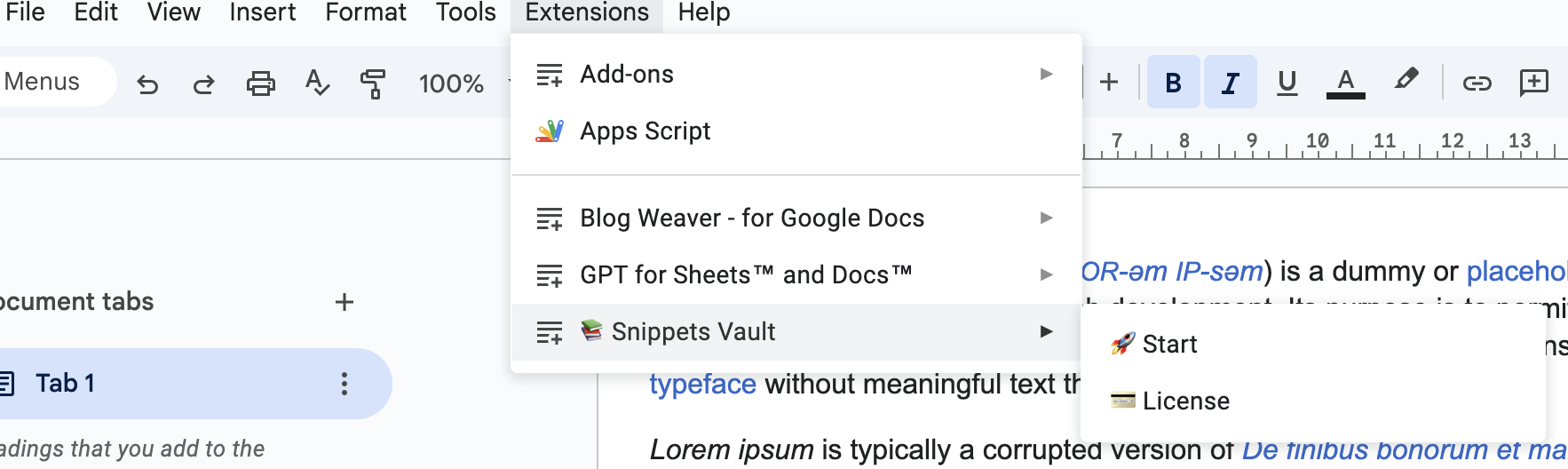Image resolution: width=1568 pixels, height=469 pixels.
Task: Toggle Bold formatting off
Action: click(1173, 83)
